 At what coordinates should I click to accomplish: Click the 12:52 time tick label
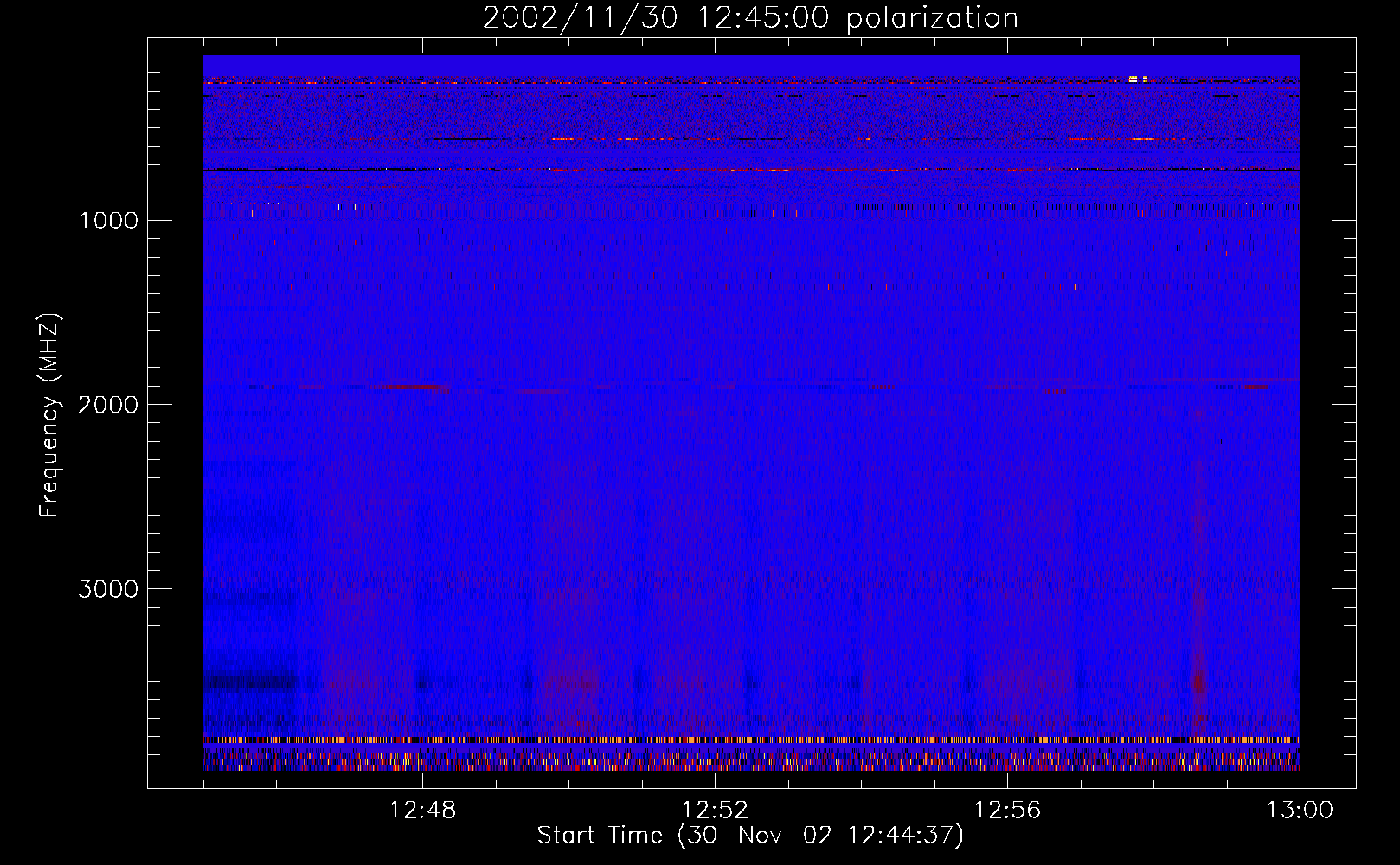pyautogui.click(x=715, y=811)
